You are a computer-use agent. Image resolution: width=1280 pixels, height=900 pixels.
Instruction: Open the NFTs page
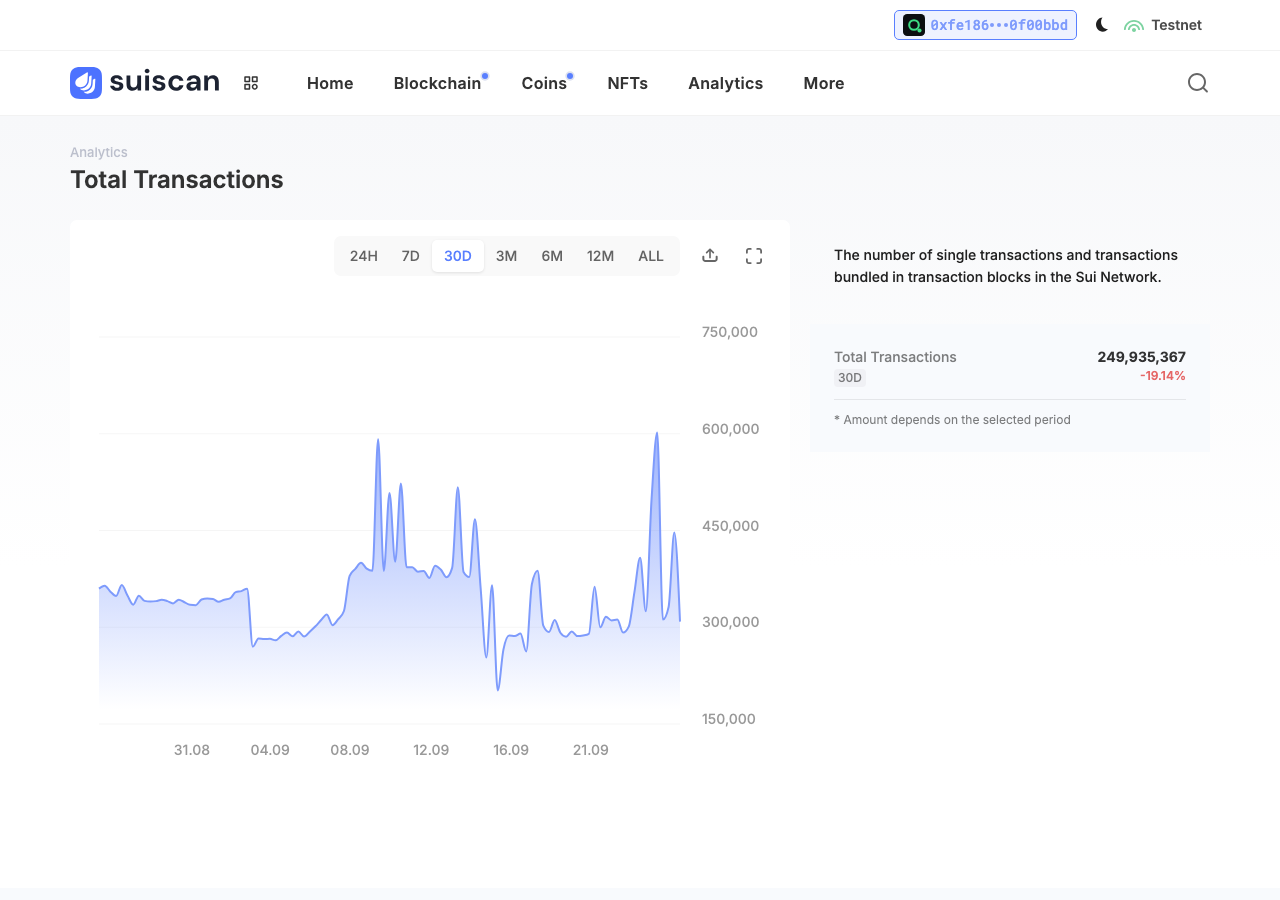(x=628, y=83)
